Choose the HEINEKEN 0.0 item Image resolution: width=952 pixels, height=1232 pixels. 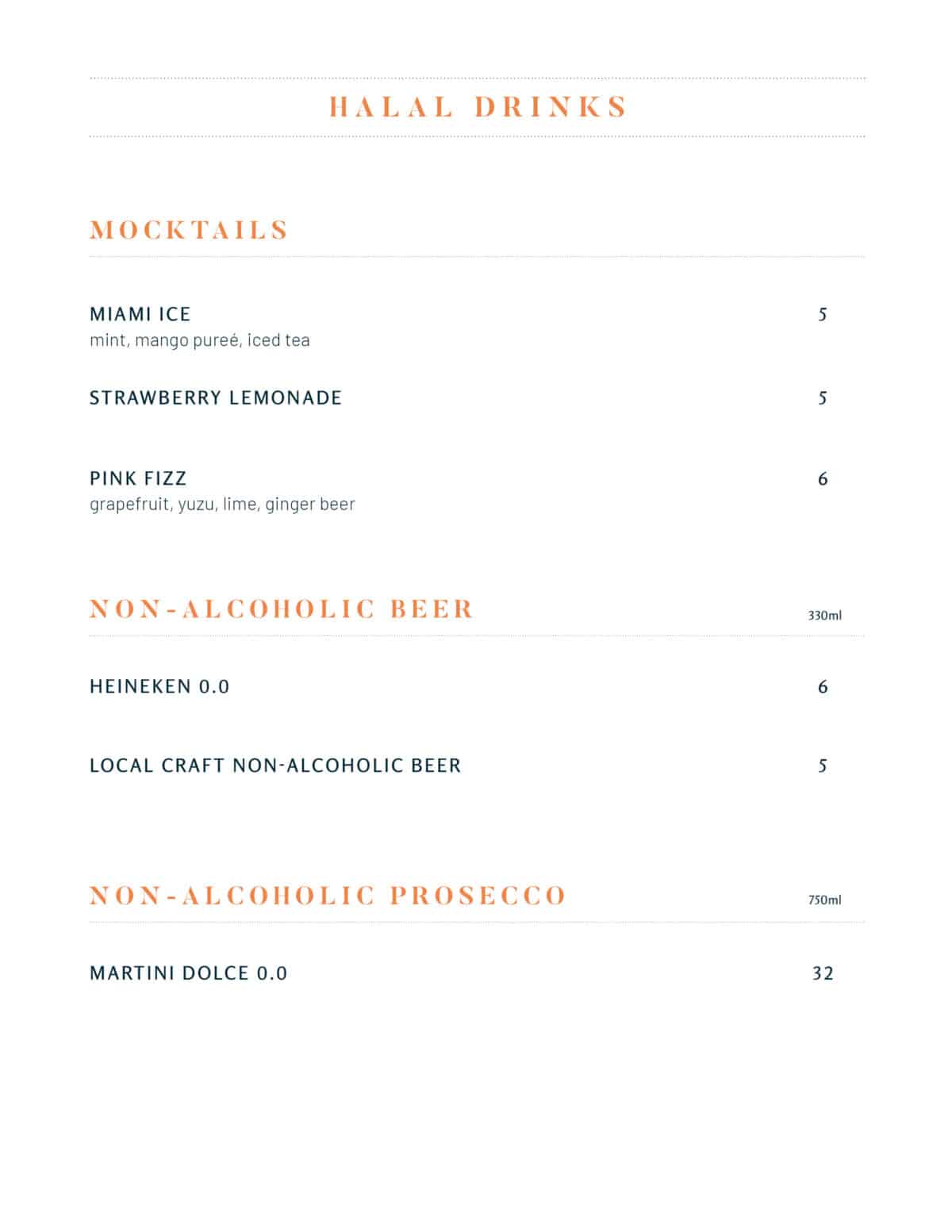[159, 686]
